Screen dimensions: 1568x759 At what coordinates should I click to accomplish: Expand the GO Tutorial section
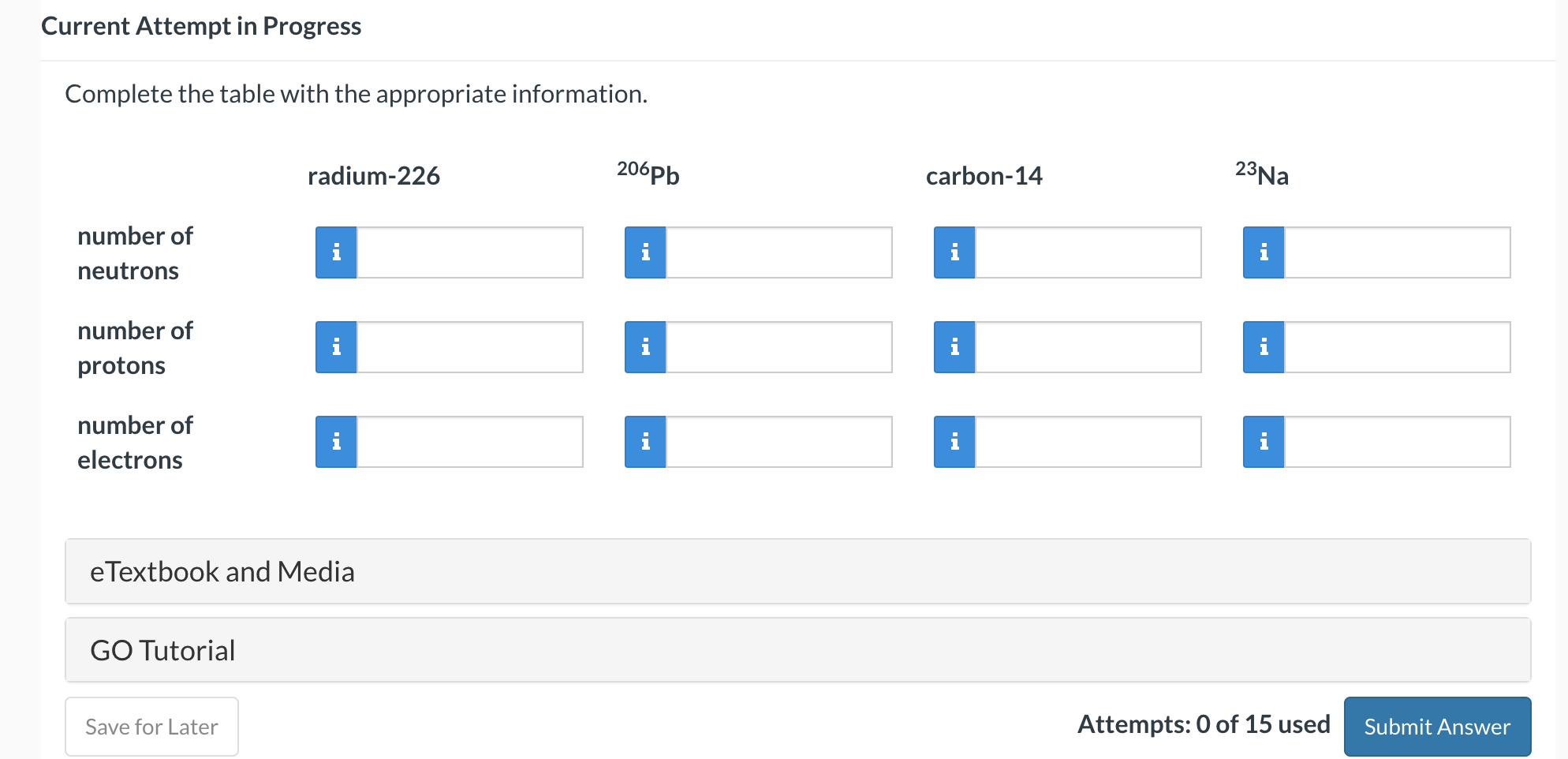797,650
